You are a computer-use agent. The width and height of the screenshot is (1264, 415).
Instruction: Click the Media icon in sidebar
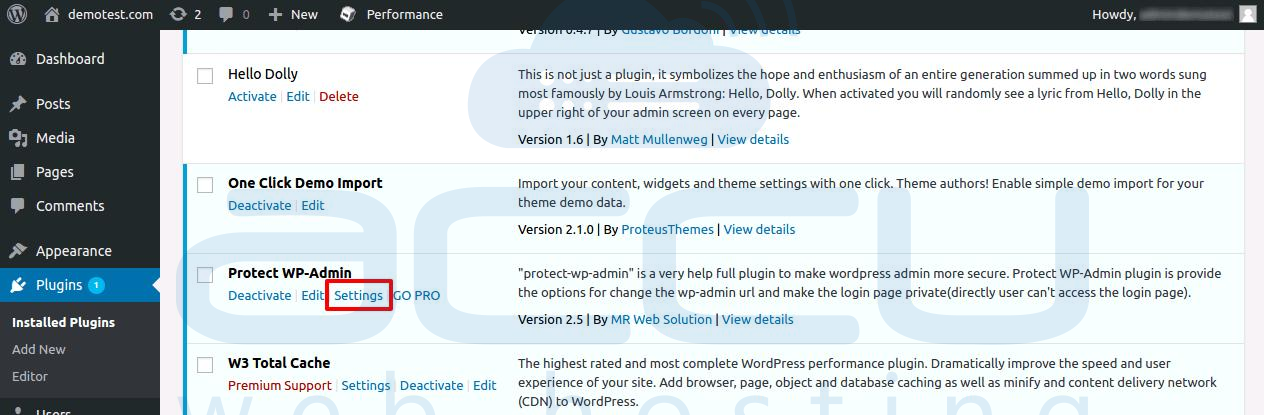18,138
